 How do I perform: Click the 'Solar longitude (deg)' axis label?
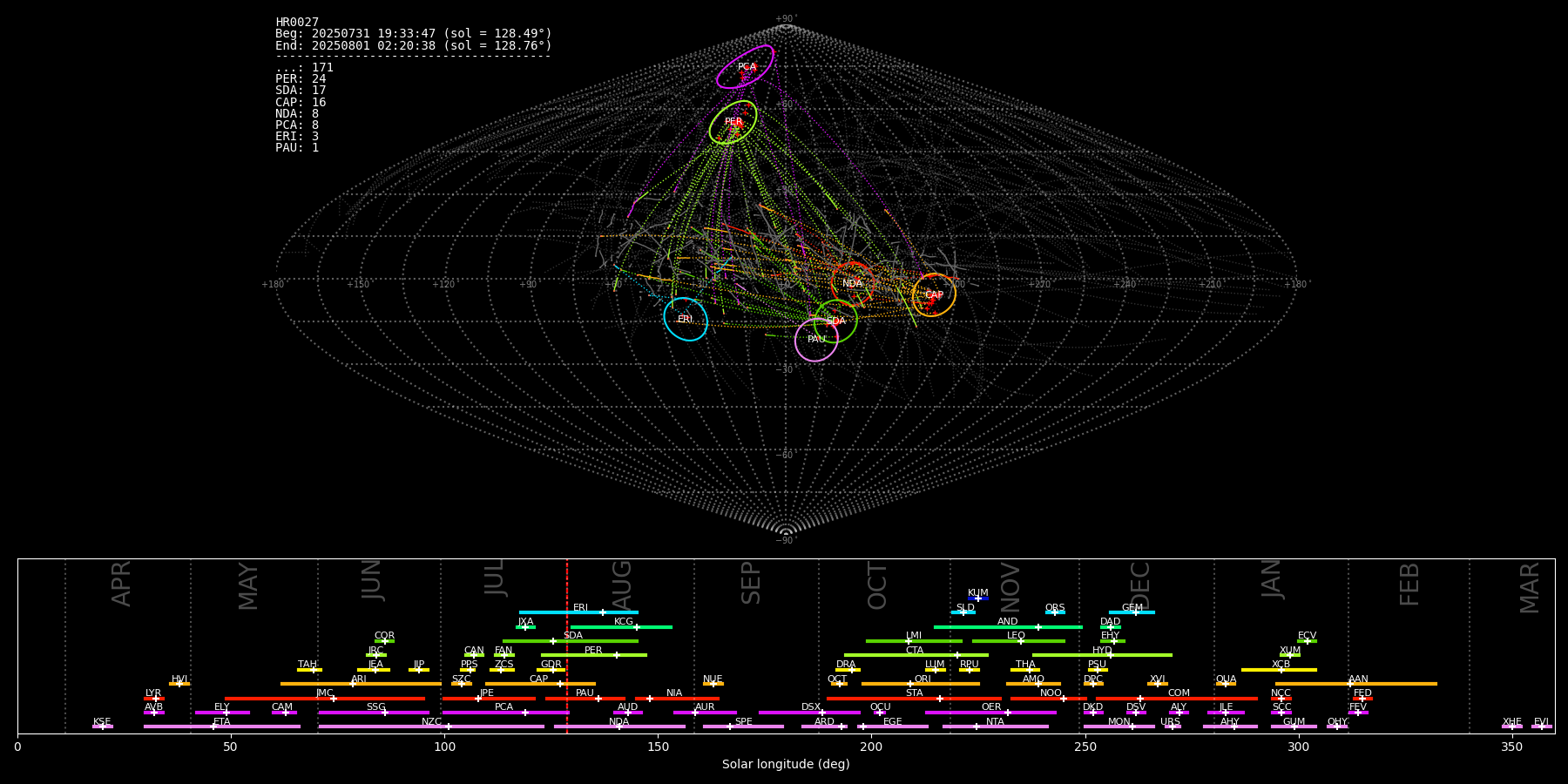pos(786,764)
